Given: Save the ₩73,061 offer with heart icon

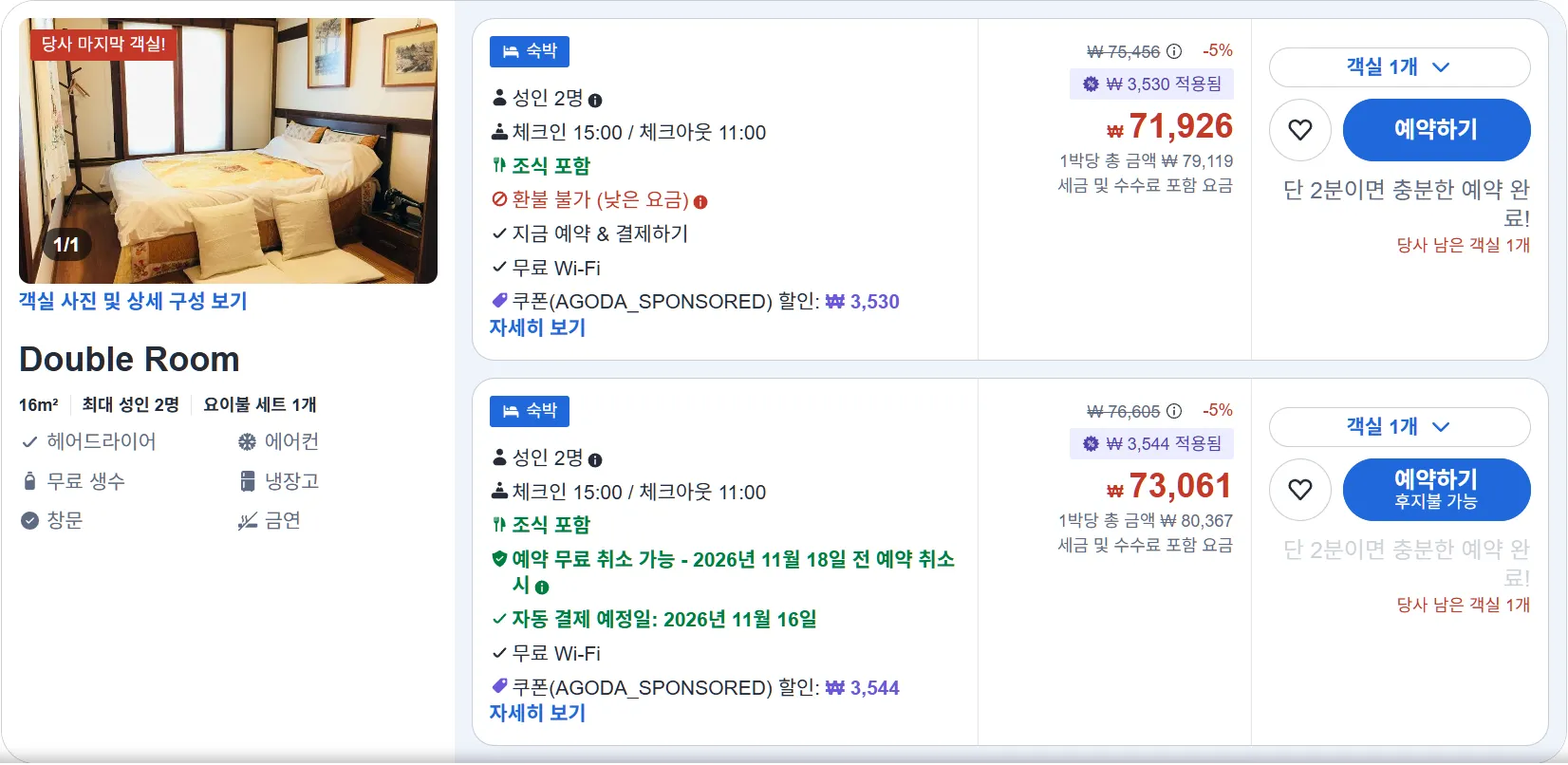Looking at the screenshot, I should [1300, 490].
